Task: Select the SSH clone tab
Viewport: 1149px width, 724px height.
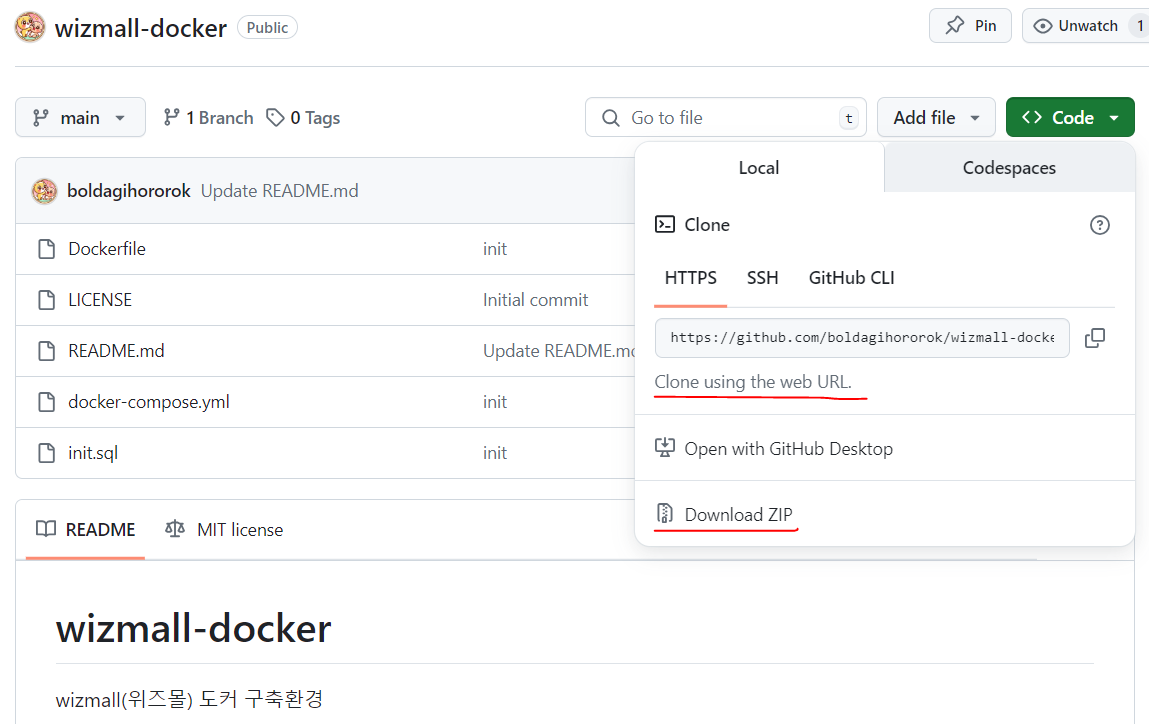Action: pos(762,278)
